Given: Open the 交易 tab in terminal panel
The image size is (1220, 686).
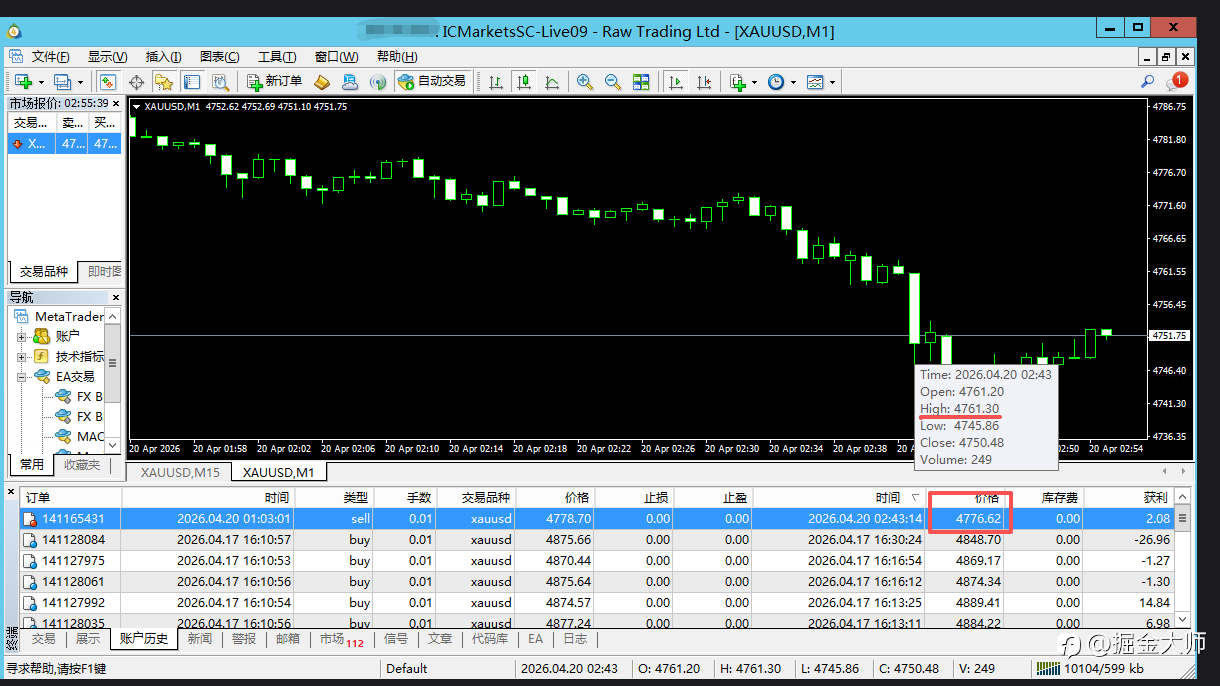Looking at the screenshot, I should point(43,639).
